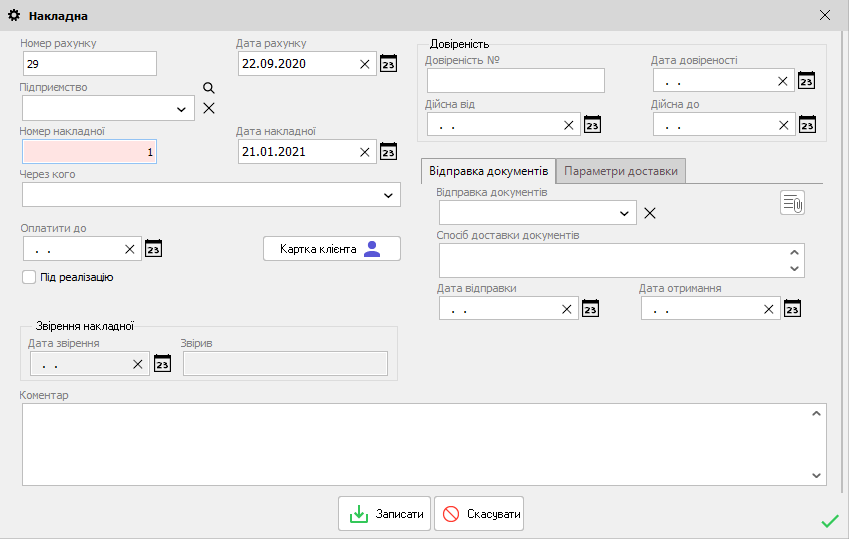Clear the Дата рахунку date value
Screen dimensions: 849x539
[x=365, y=65]
